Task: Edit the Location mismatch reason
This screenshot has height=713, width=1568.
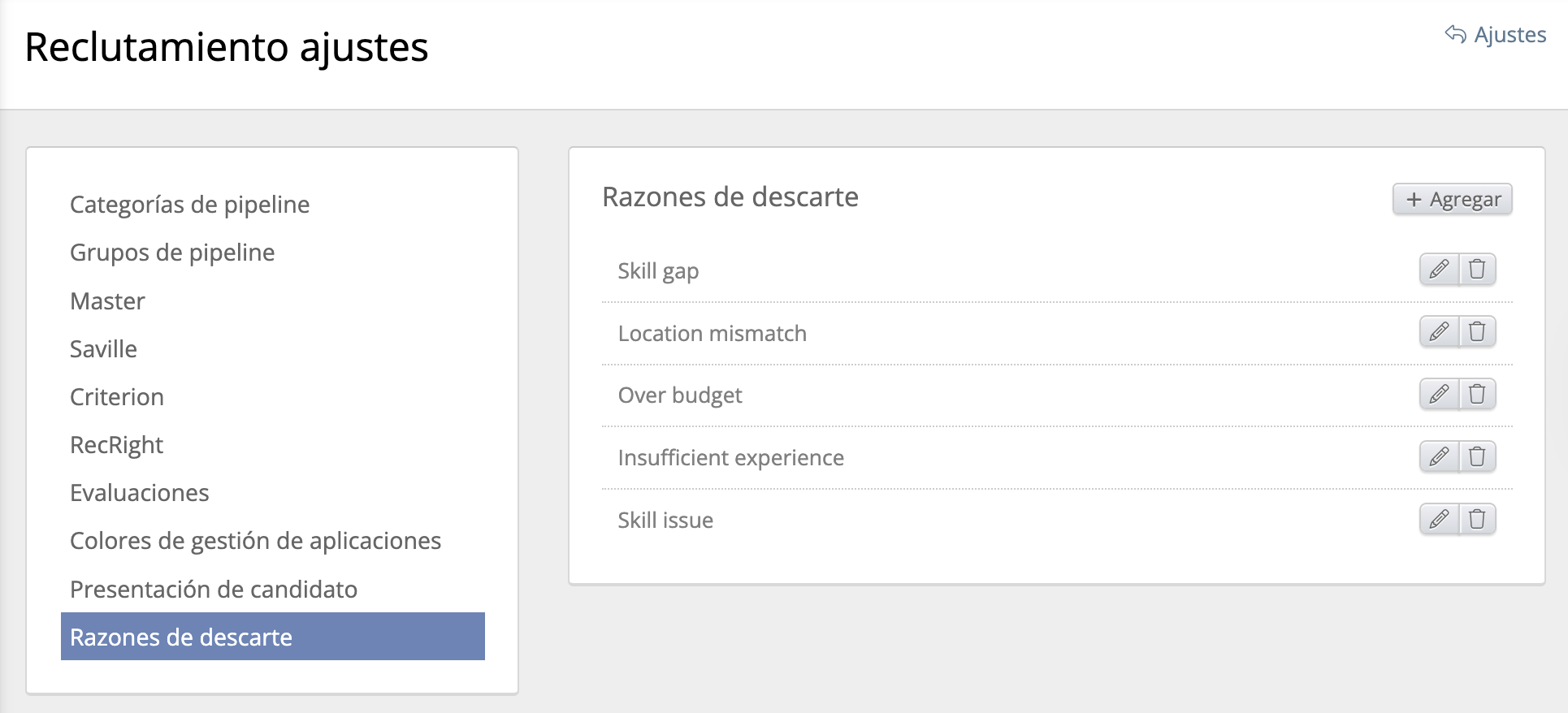Action: click(1439, 332)
